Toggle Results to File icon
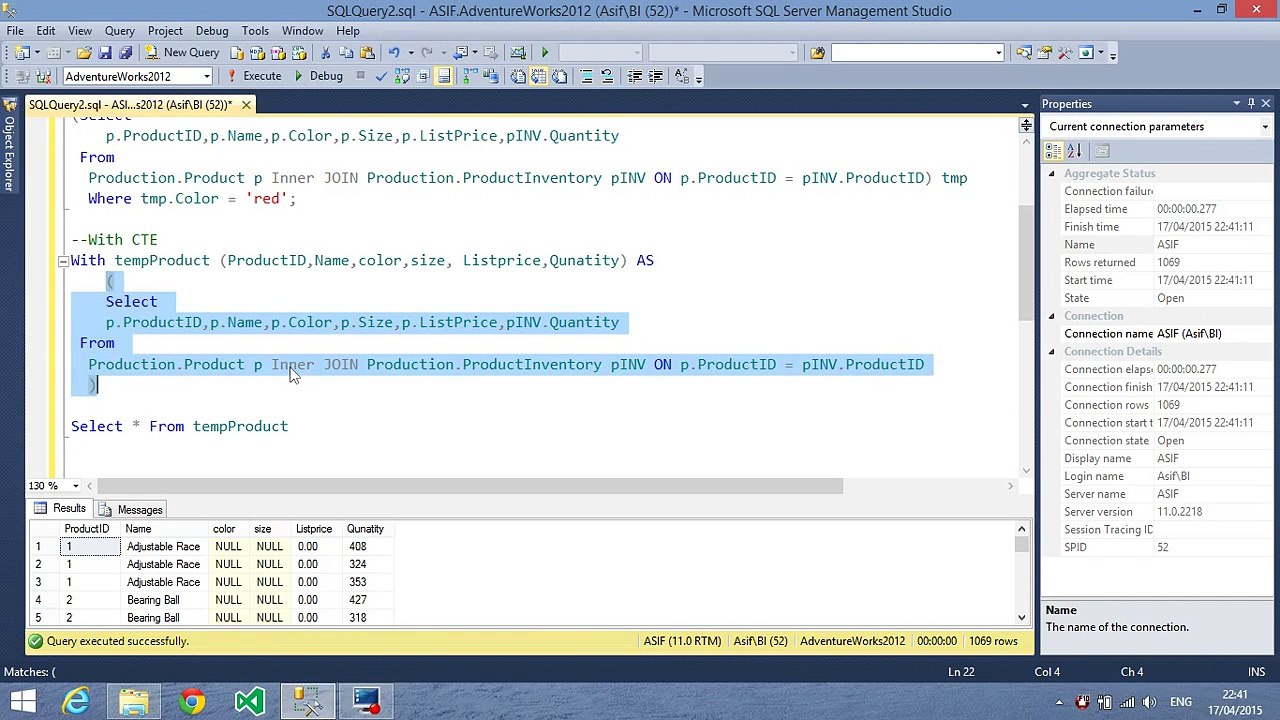This screenshot has width=1280, height=720. 559,76
